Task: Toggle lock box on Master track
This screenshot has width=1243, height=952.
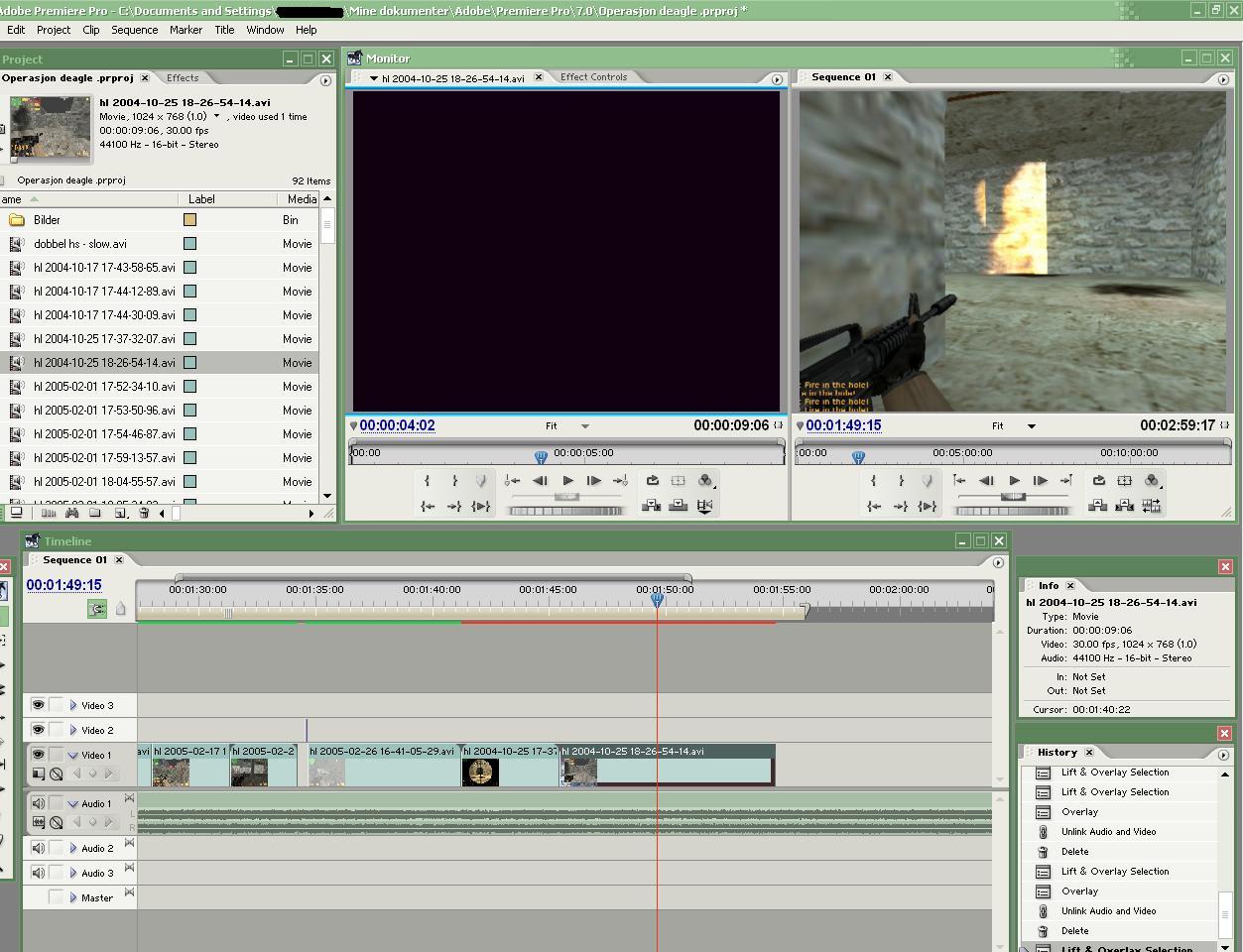Action: pyautogui.click(x=57, y=897)
